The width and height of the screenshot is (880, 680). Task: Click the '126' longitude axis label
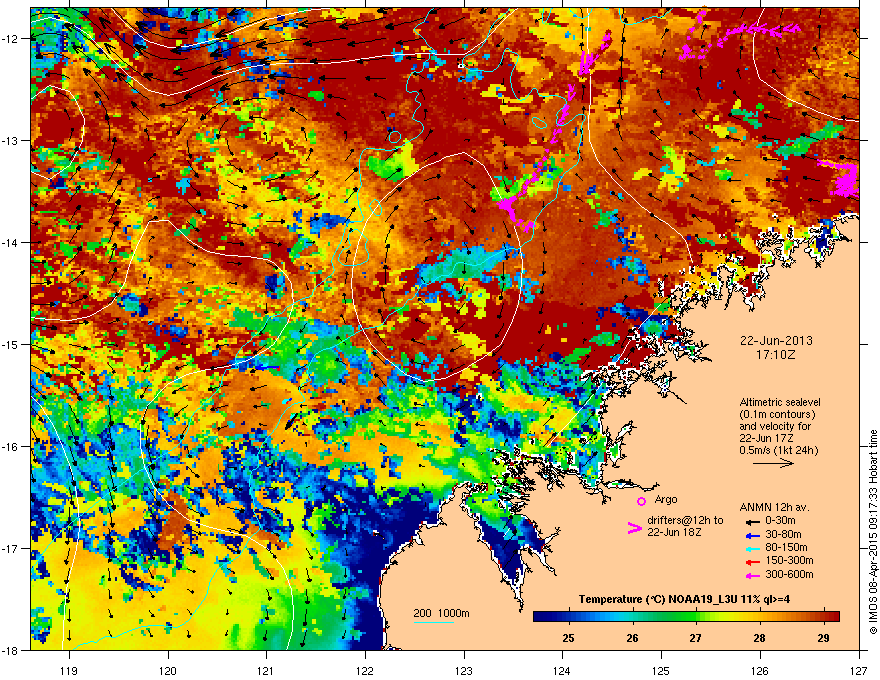(x=760, y=670)
